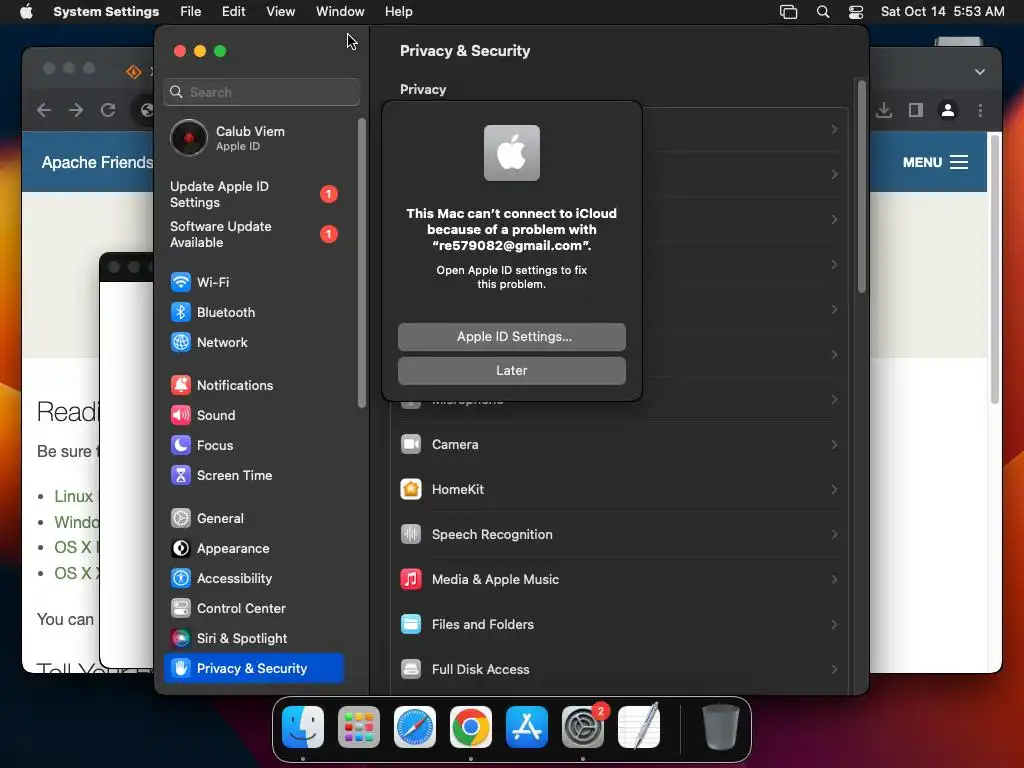Image resolution: width=1024 pixels, height=768 pixels.
Task: Expand the Camera row chevron
Action: click(x=834, y=445)
